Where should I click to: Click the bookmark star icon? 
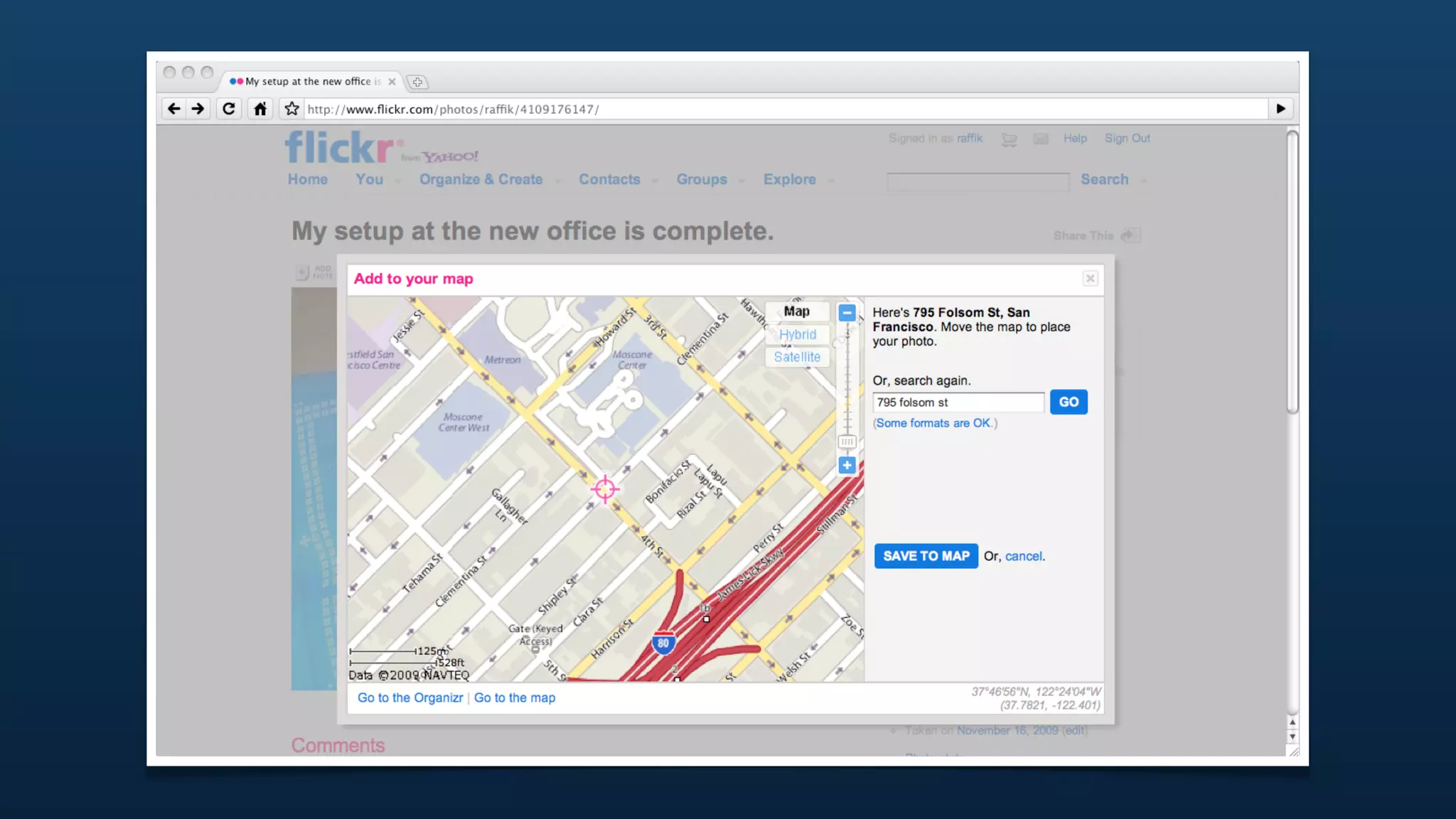pyautogui.click(x=291, y=109)
